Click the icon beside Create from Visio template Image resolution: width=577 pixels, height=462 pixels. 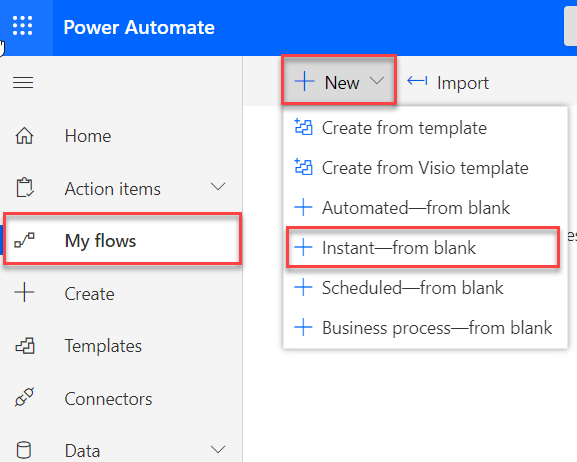[x=304, y=167]
